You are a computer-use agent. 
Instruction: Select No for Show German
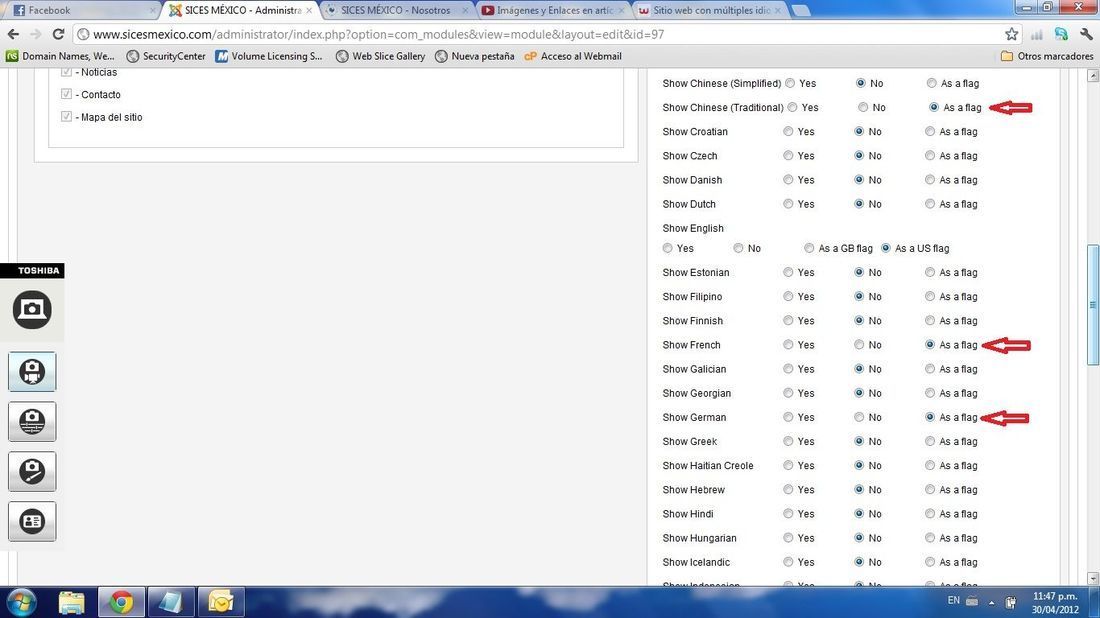[859, 417]
